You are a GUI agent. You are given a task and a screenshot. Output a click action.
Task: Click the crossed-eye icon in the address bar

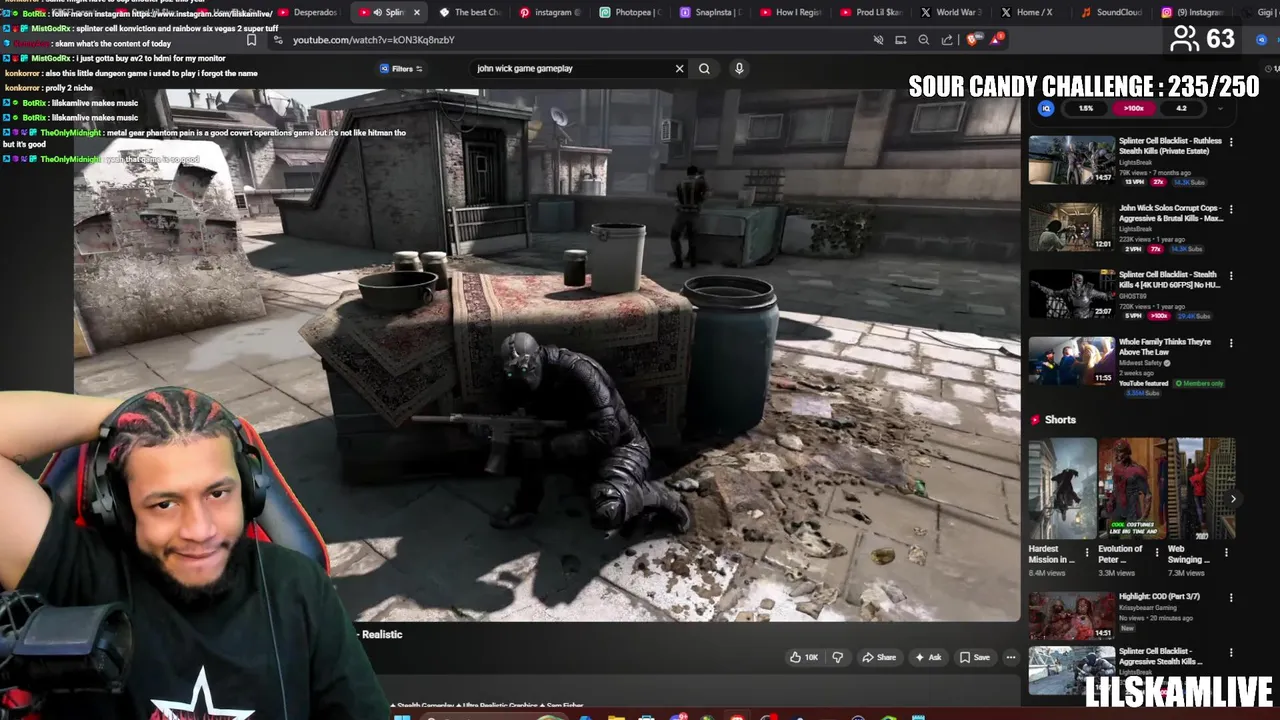(878, 40)
